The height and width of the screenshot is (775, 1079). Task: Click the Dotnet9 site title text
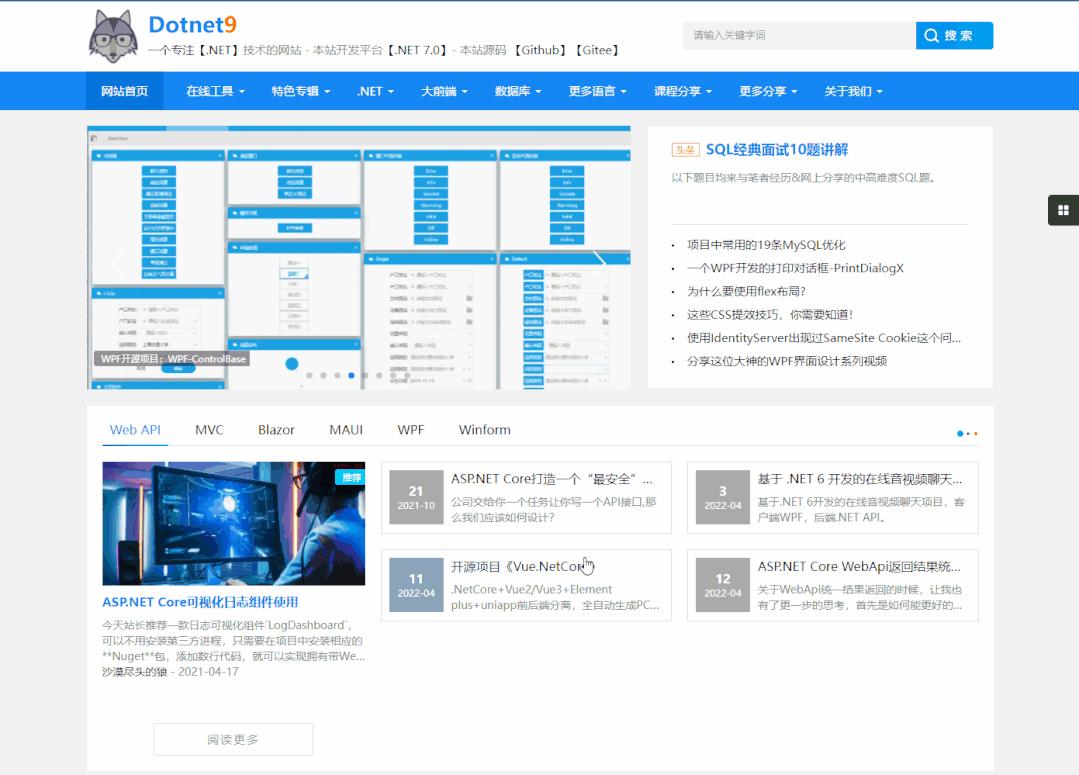tap(193, 25)
